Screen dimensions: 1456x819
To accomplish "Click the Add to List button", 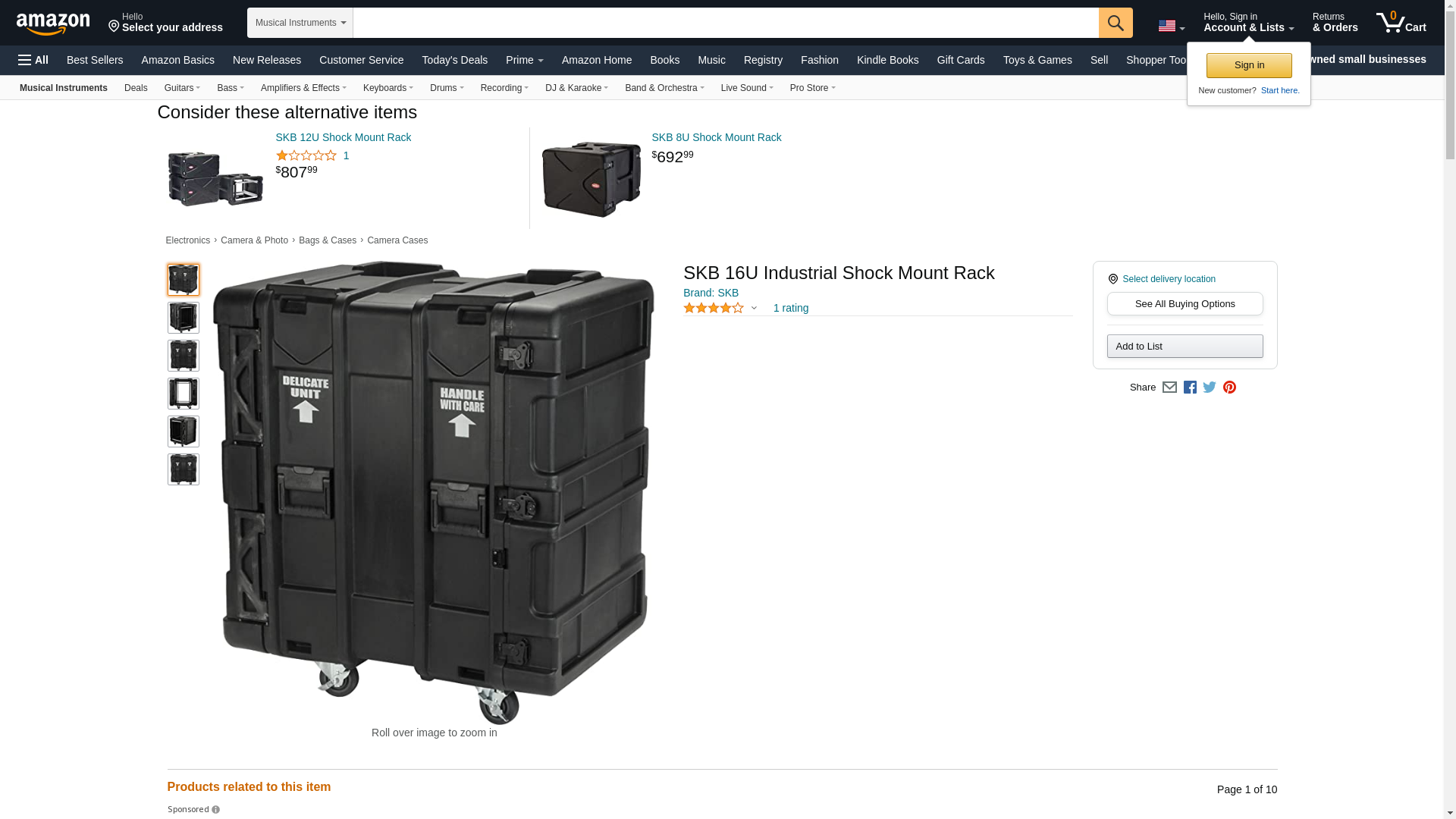I will click(x=1185, y=347).
